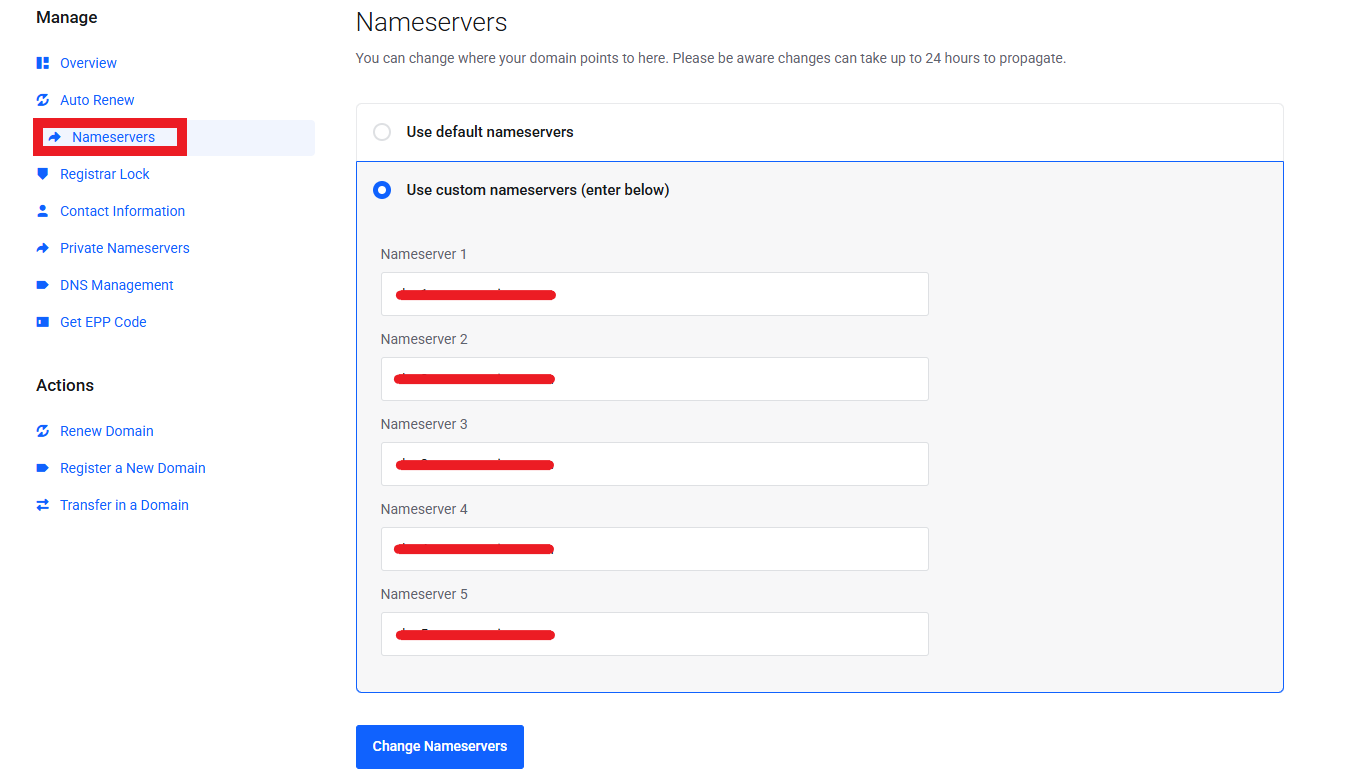Click the Registrar Lock shield icon
Image resolution: width=1368 pixels, height=769 pixels.
pos(43,174)
